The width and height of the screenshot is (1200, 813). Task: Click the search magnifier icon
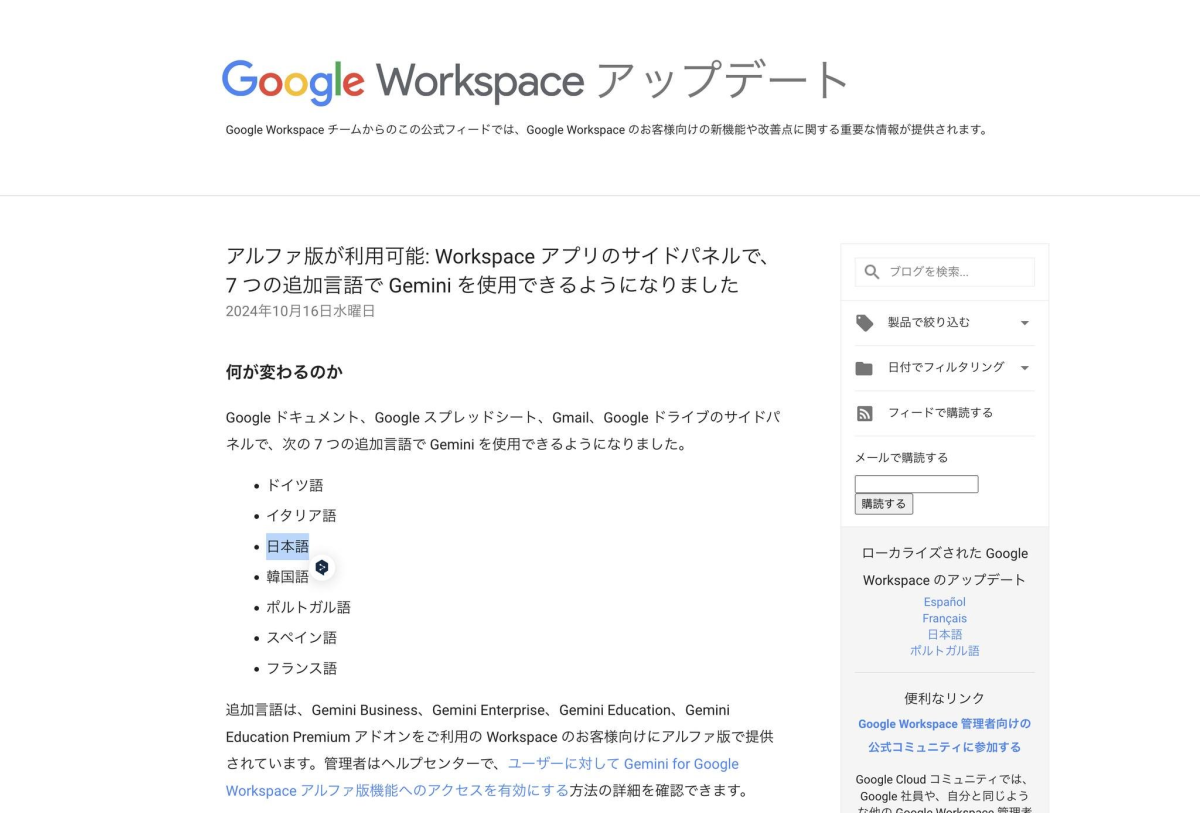pyautogui.click(x=871, y=272)
